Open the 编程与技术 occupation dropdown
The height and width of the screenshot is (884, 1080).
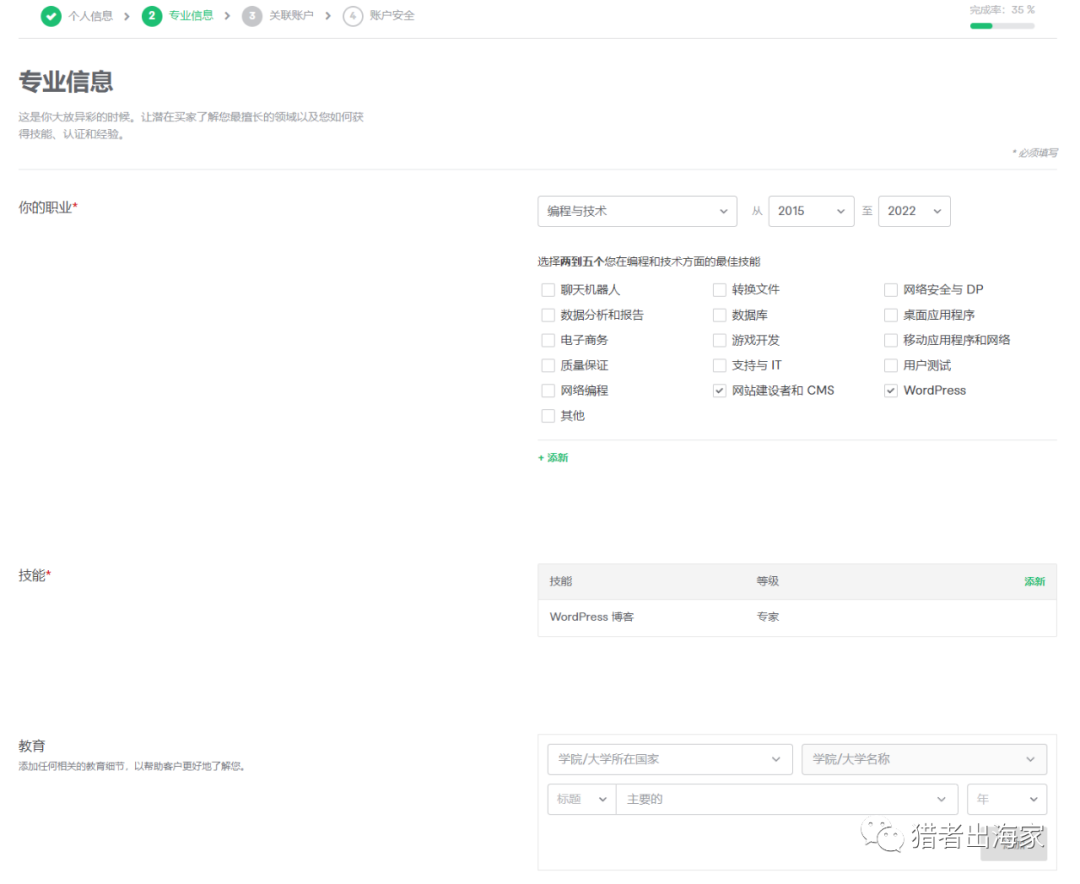637,211
